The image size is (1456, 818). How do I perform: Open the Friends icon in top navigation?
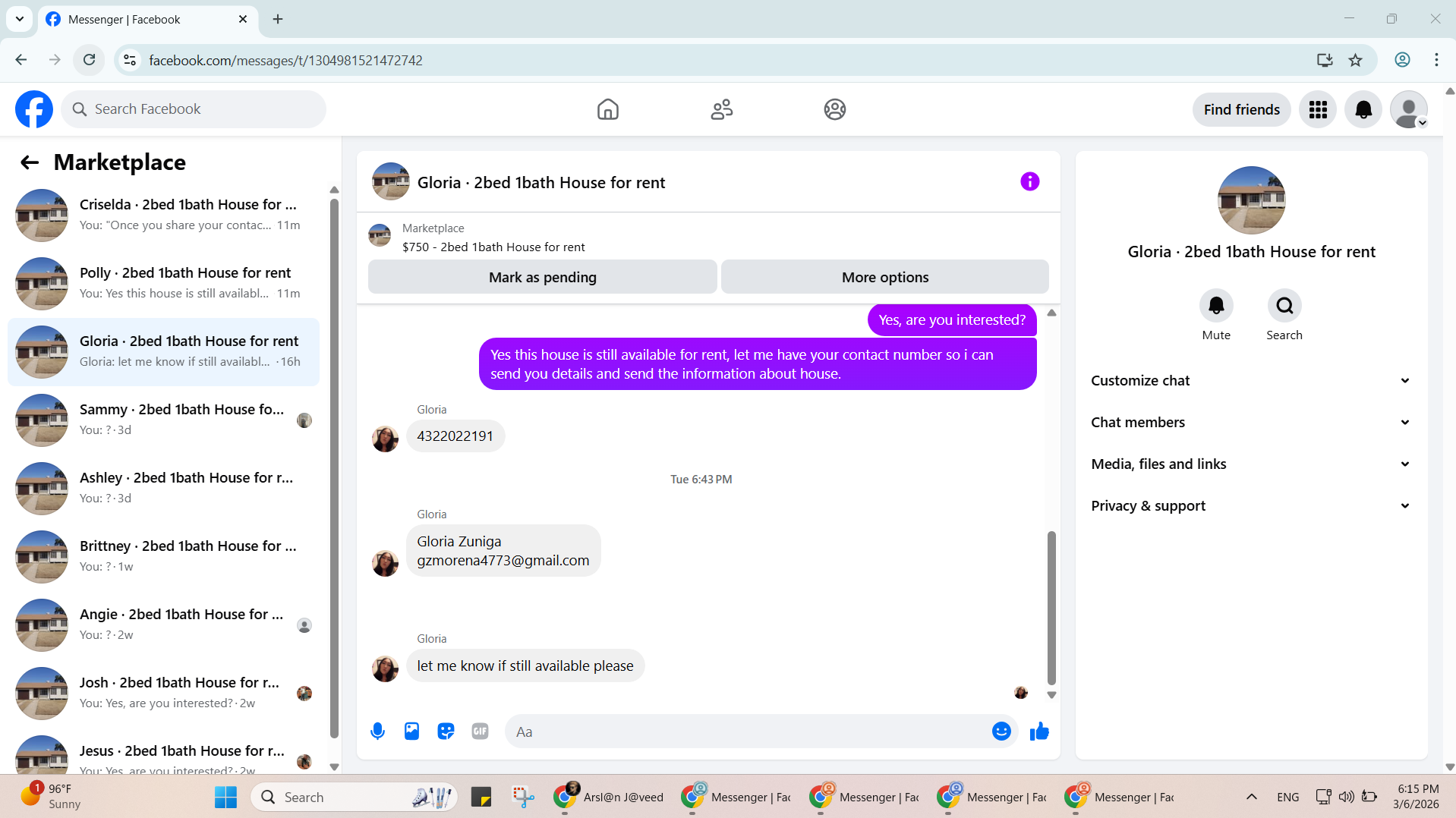point(721,109)
